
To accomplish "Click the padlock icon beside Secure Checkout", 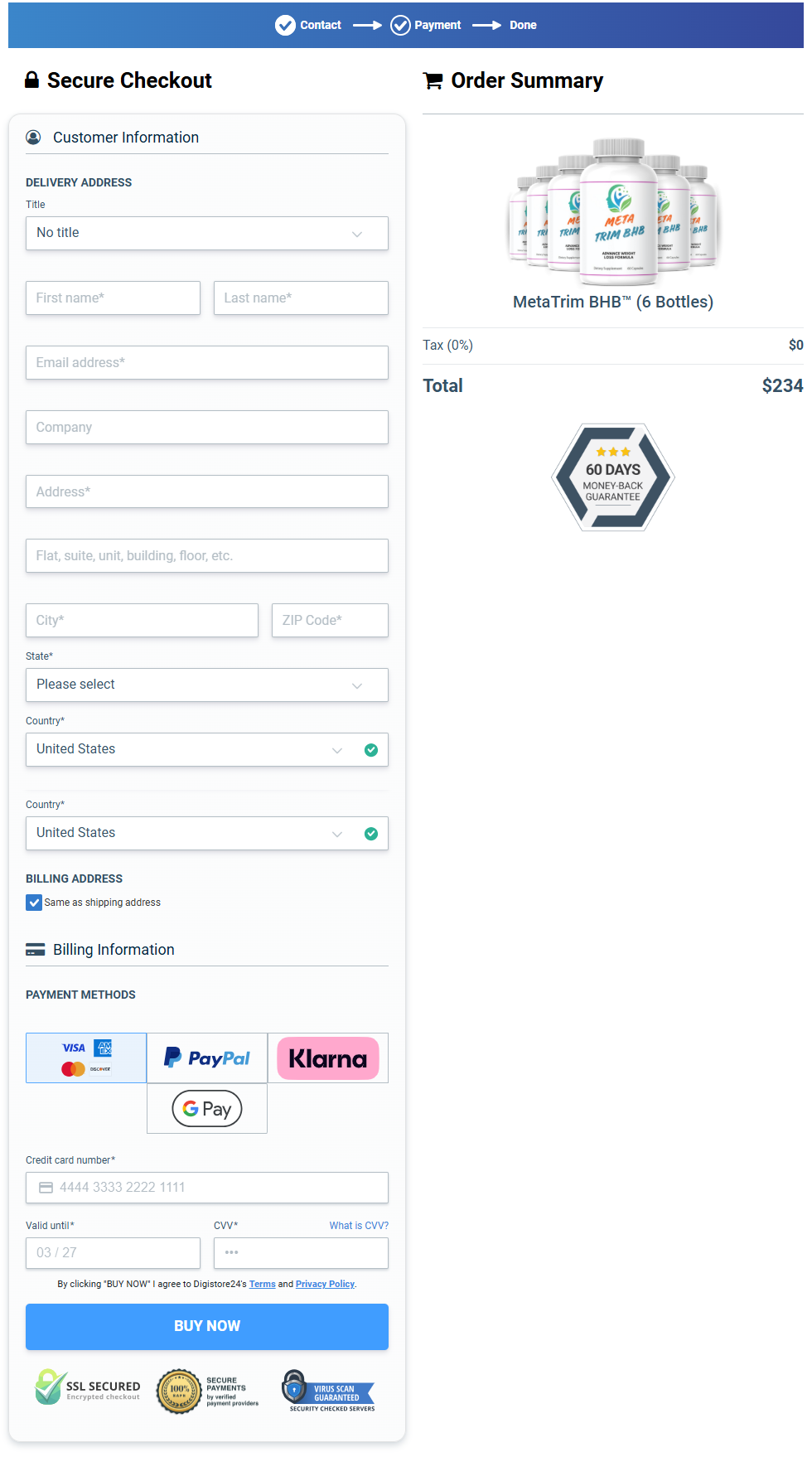I will click(31, 80).
